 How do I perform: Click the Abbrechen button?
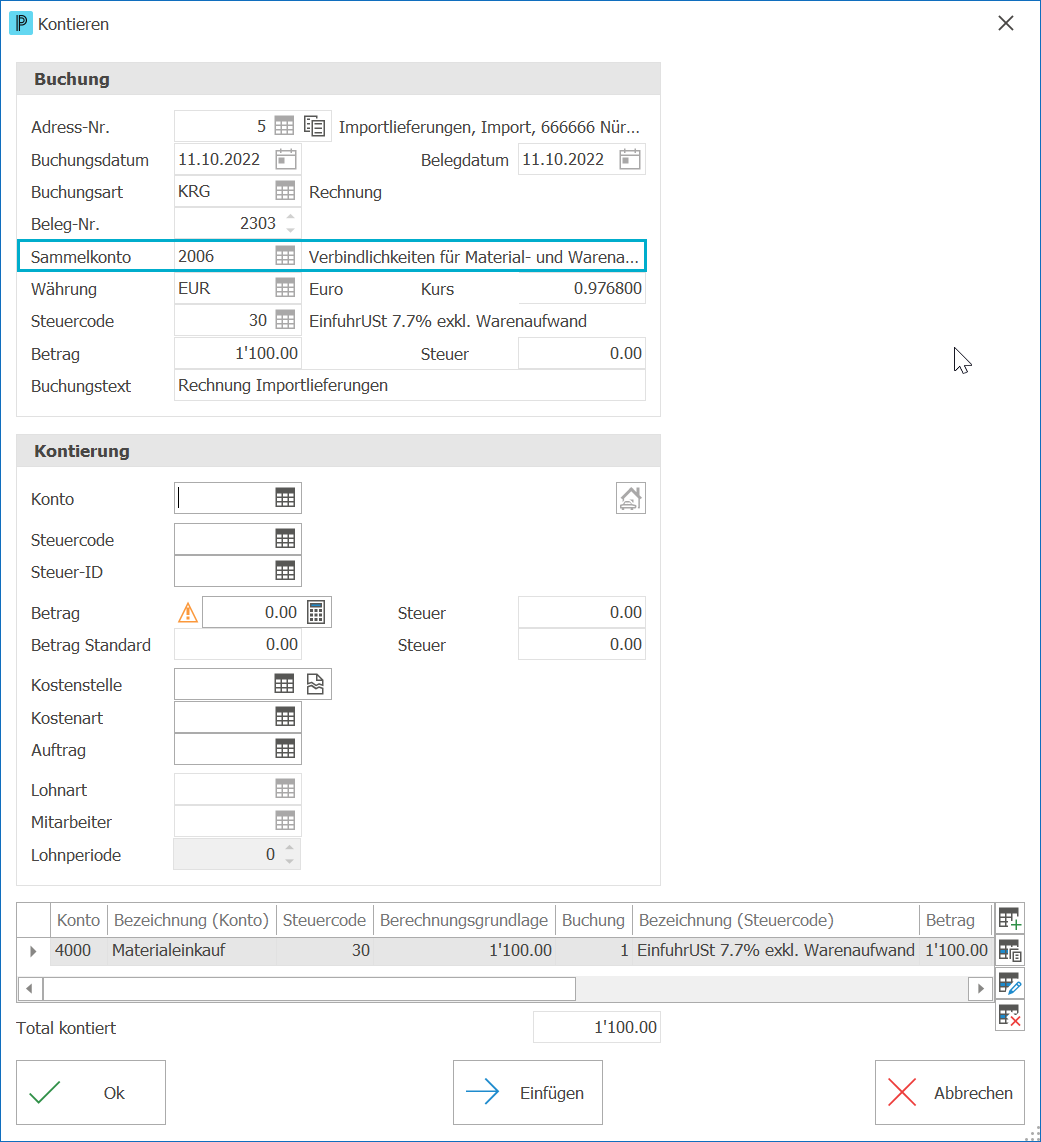click(x=949, y=1092)
